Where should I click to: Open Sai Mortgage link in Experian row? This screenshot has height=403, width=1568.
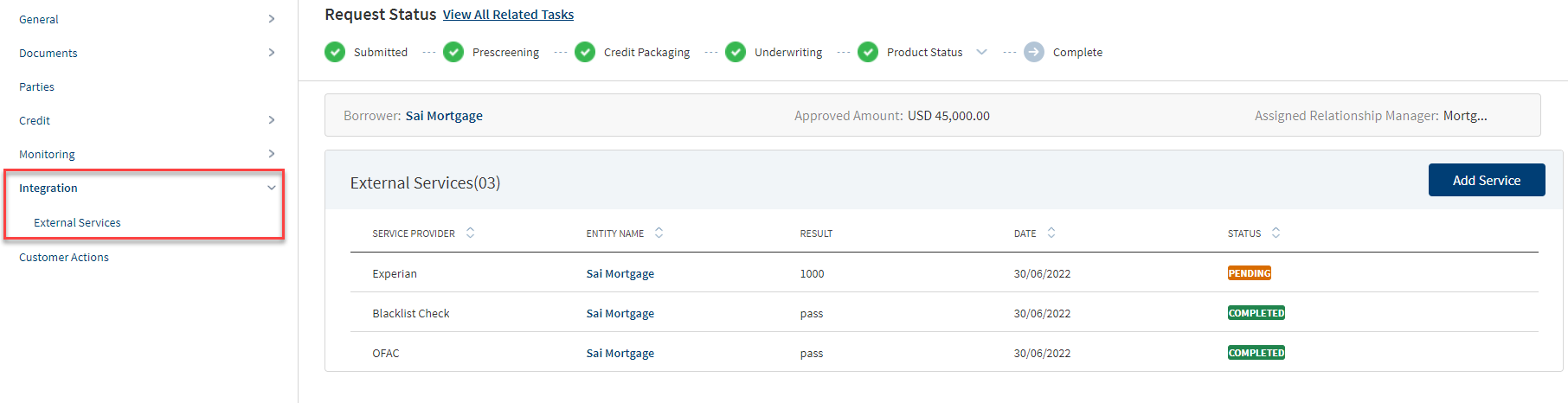[620, 273]
